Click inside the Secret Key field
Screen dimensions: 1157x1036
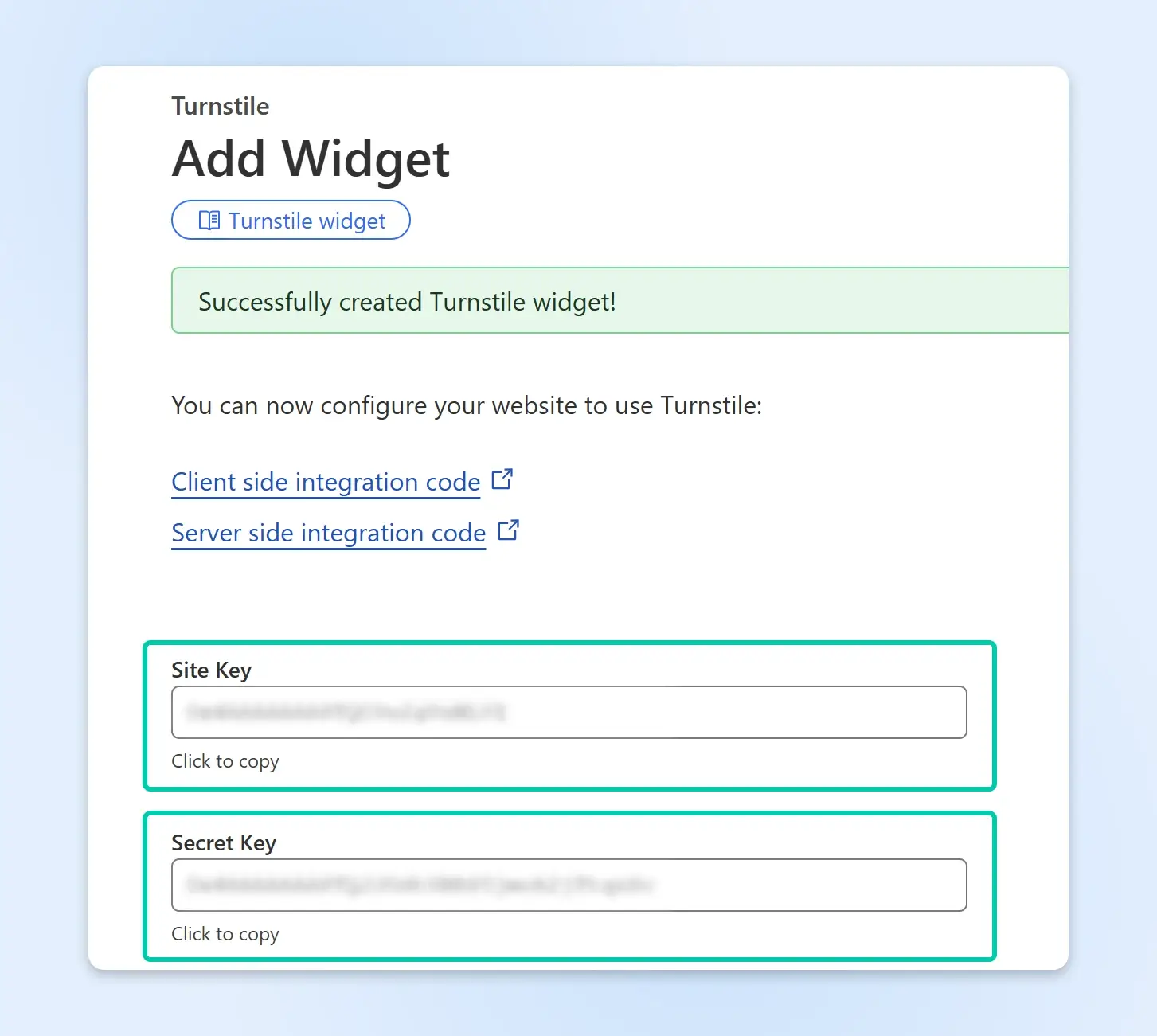pos(796,885)
